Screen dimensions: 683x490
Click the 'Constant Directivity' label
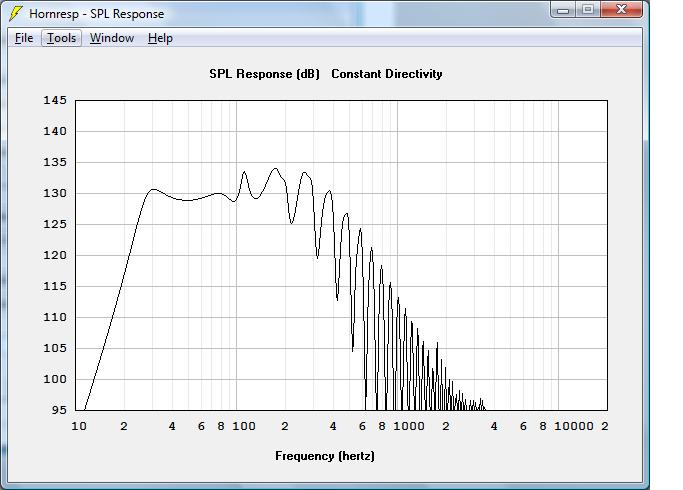387,74
